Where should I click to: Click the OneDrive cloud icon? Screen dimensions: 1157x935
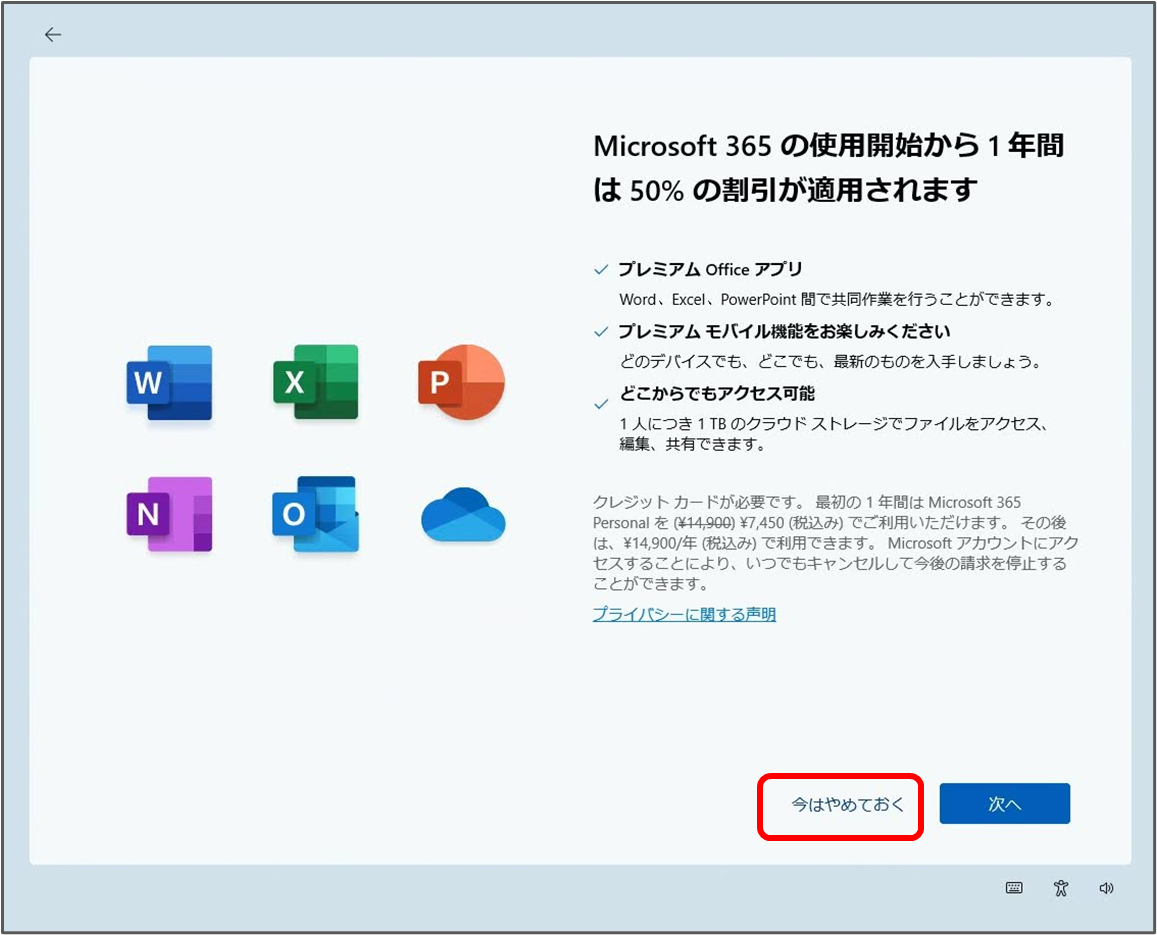(463, 514)
